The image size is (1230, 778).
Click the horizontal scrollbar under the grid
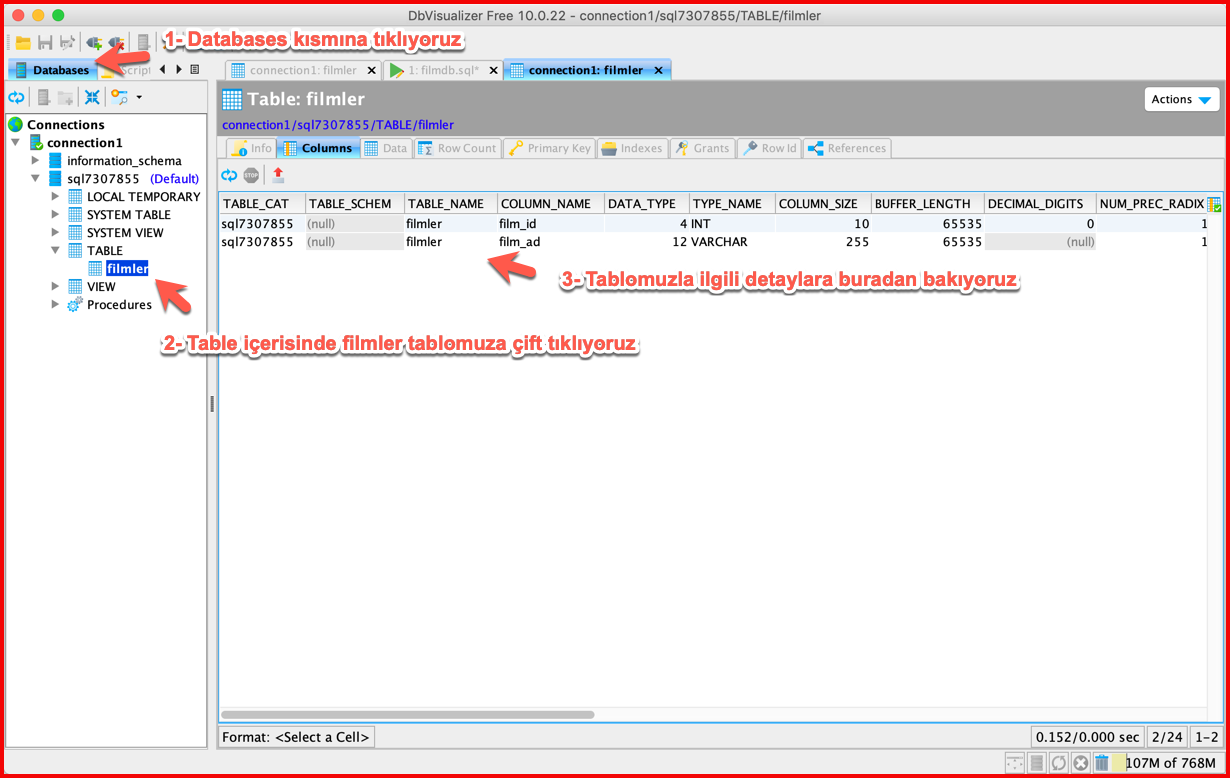[408, 715]
